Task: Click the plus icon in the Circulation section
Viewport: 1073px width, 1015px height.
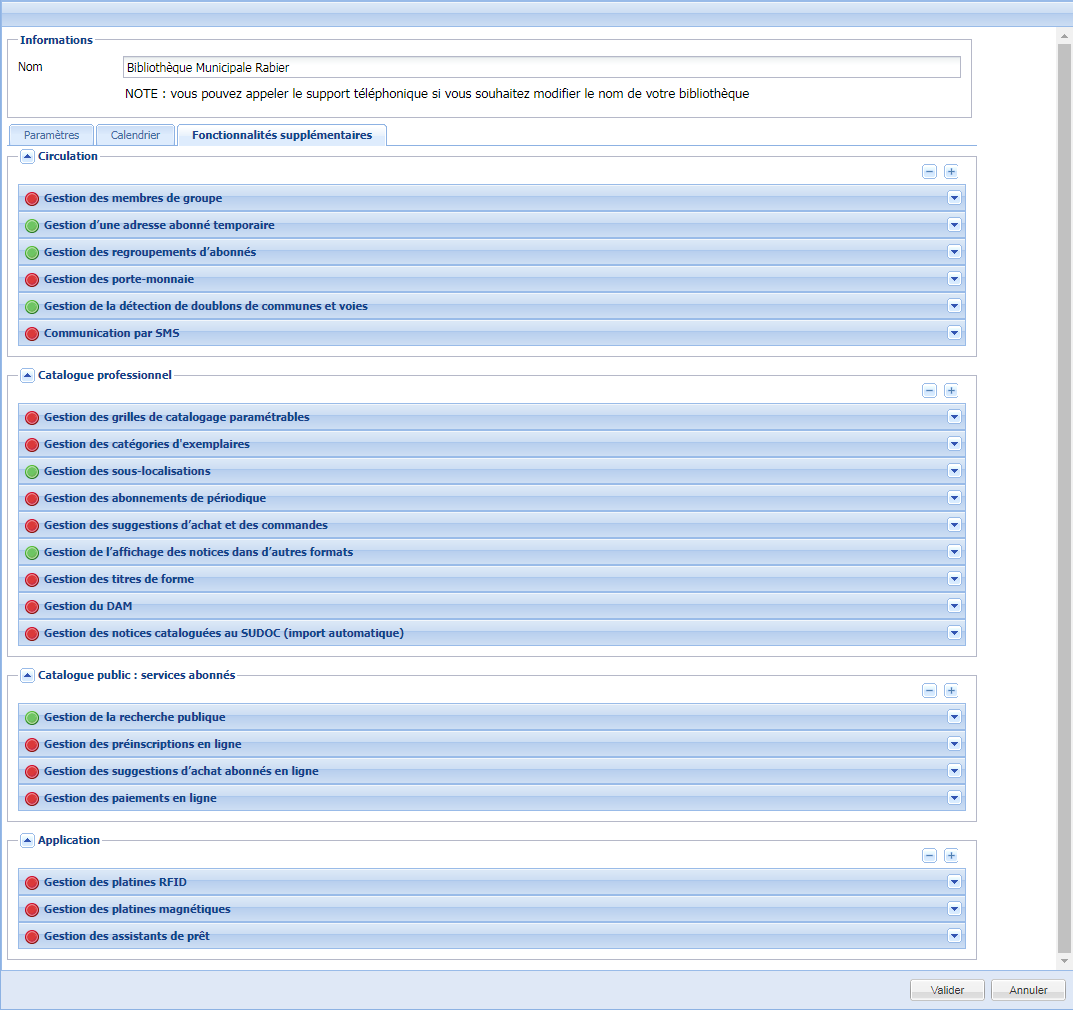Action: [x=950, y=171]
